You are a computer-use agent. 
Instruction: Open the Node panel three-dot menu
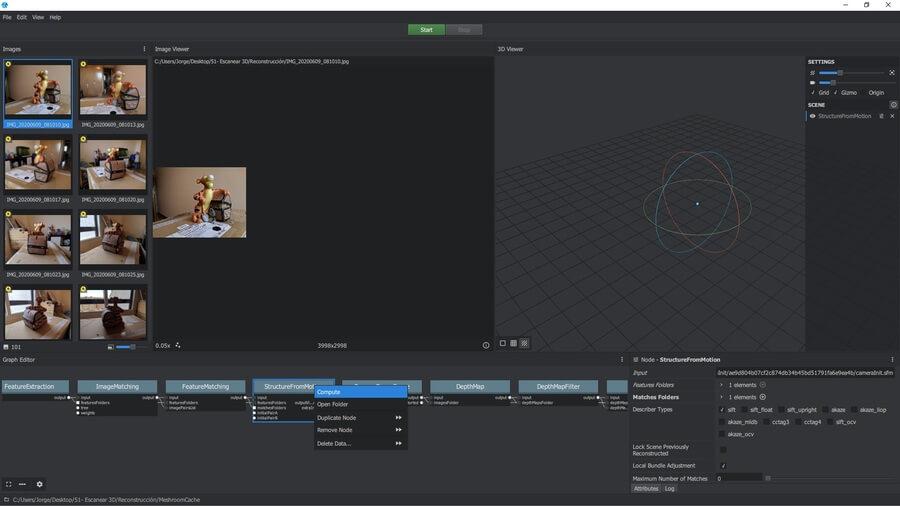click(892, 360)
